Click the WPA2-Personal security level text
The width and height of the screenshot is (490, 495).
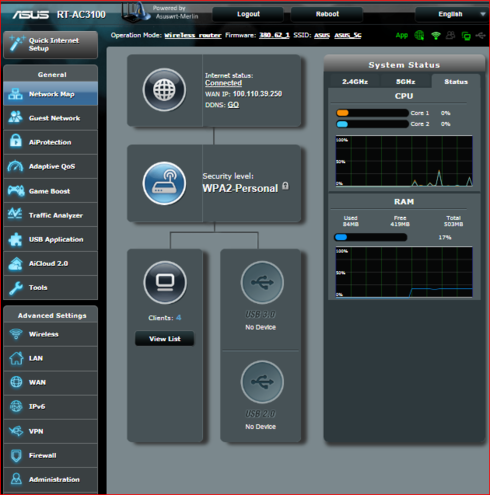[240, 188]
